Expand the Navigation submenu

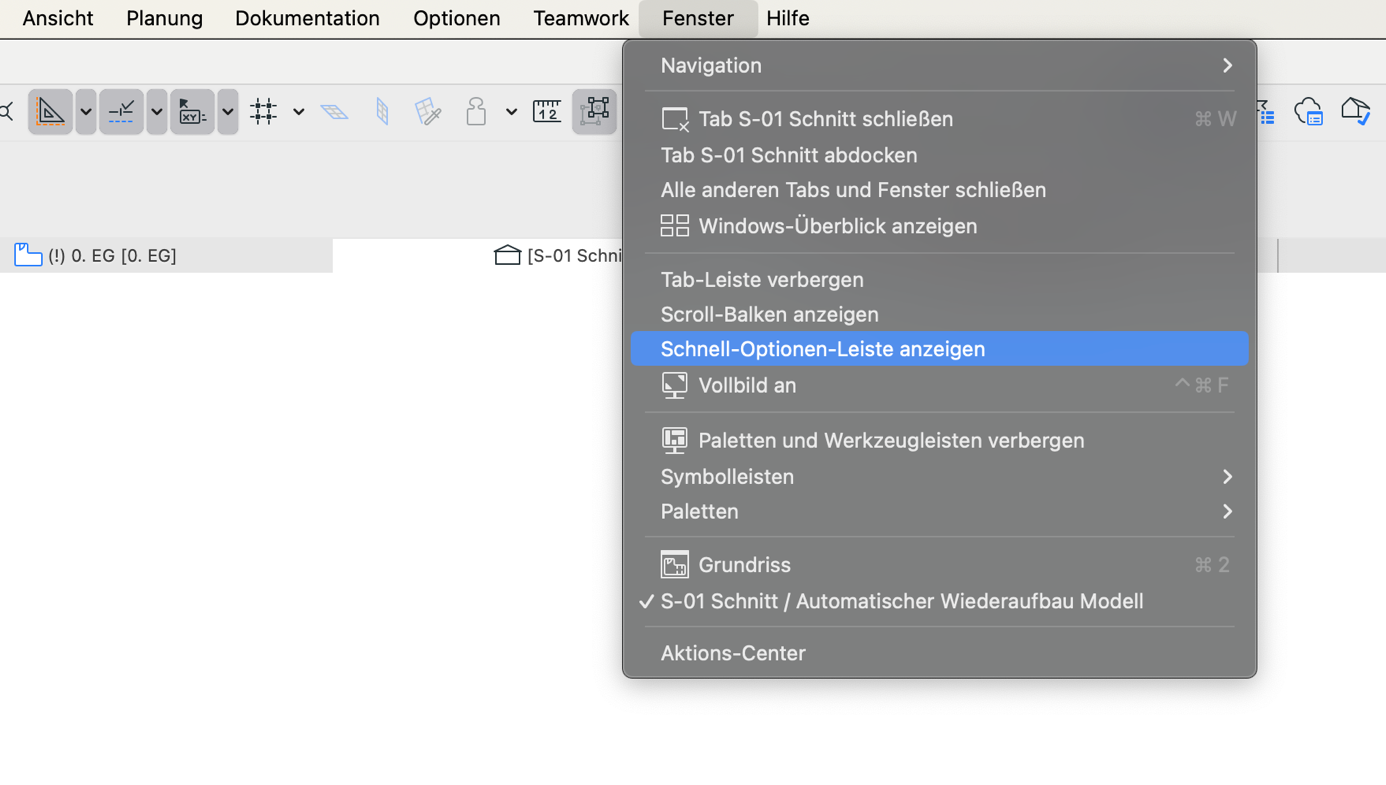940,65
